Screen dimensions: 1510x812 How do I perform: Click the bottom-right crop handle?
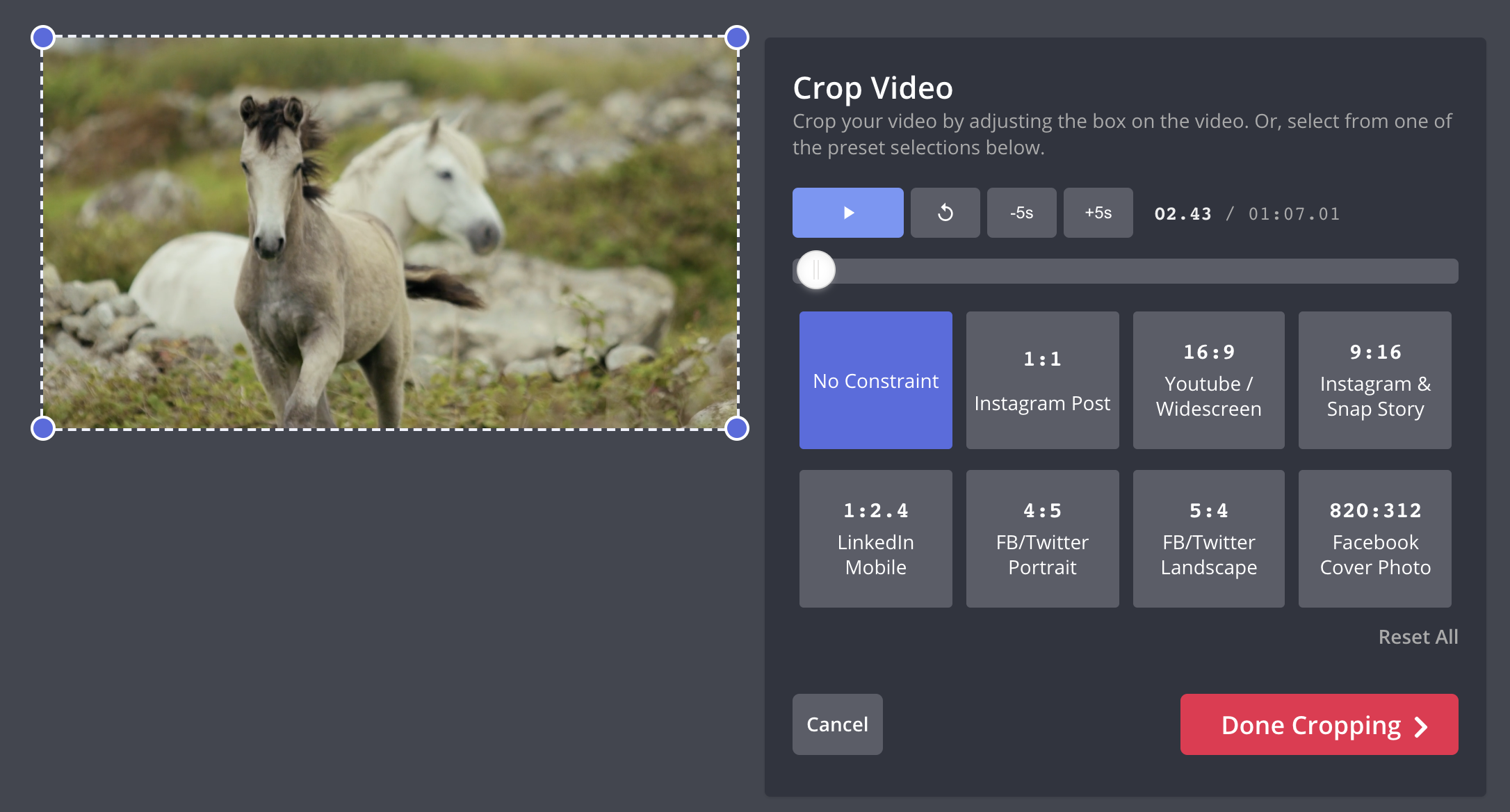click(737, 428)
